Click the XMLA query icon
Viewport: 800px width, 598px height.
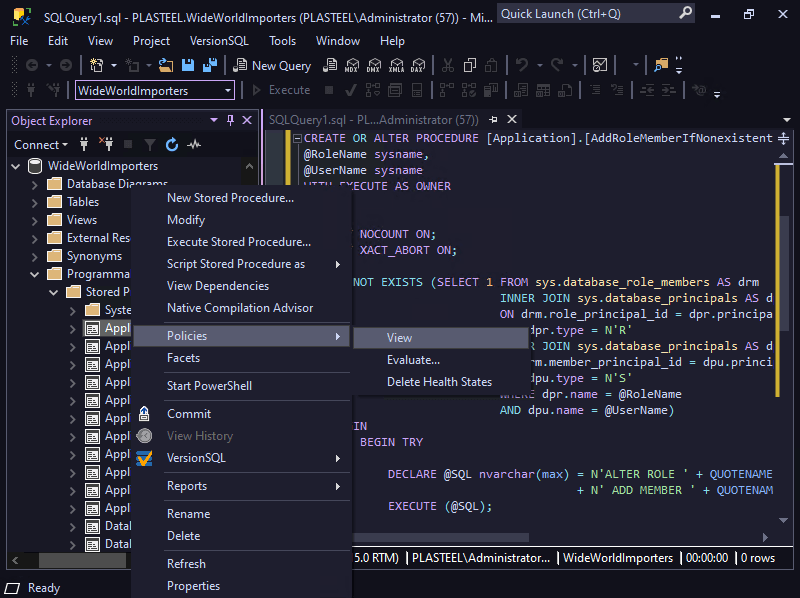pos(396,65)
